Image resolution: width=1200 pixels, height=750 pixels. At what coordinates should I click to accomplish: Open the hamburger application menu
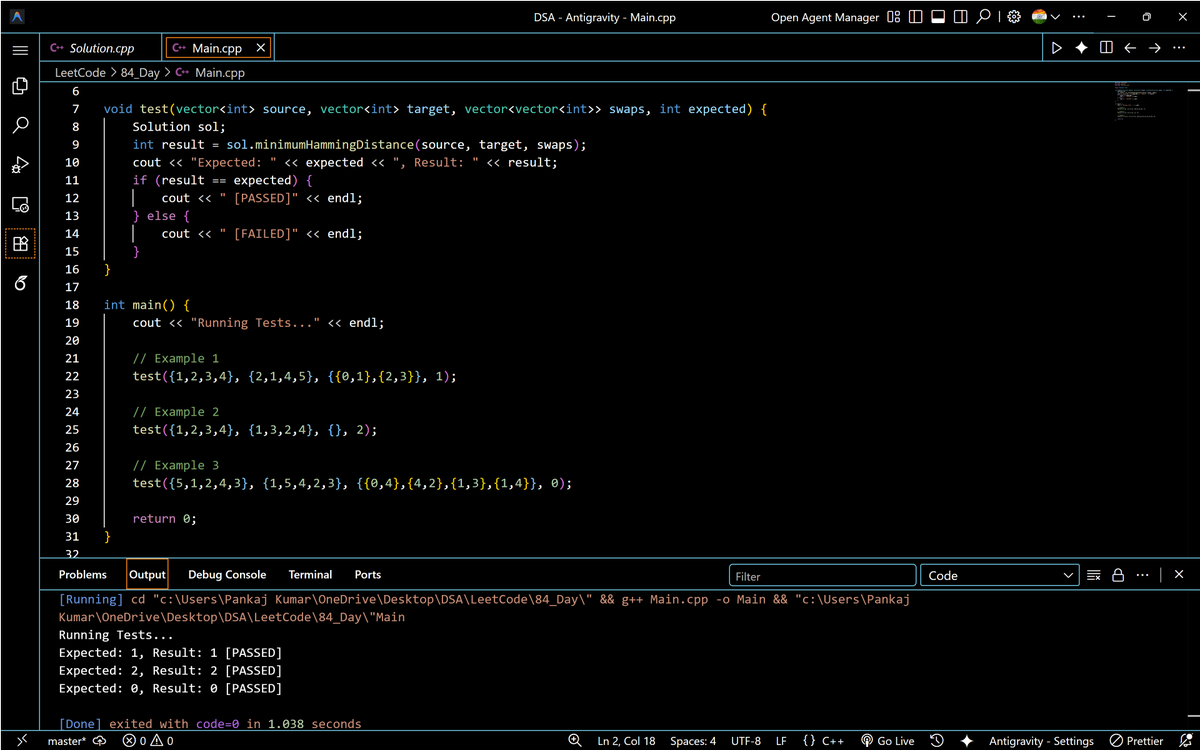click(x=20, y=49)
